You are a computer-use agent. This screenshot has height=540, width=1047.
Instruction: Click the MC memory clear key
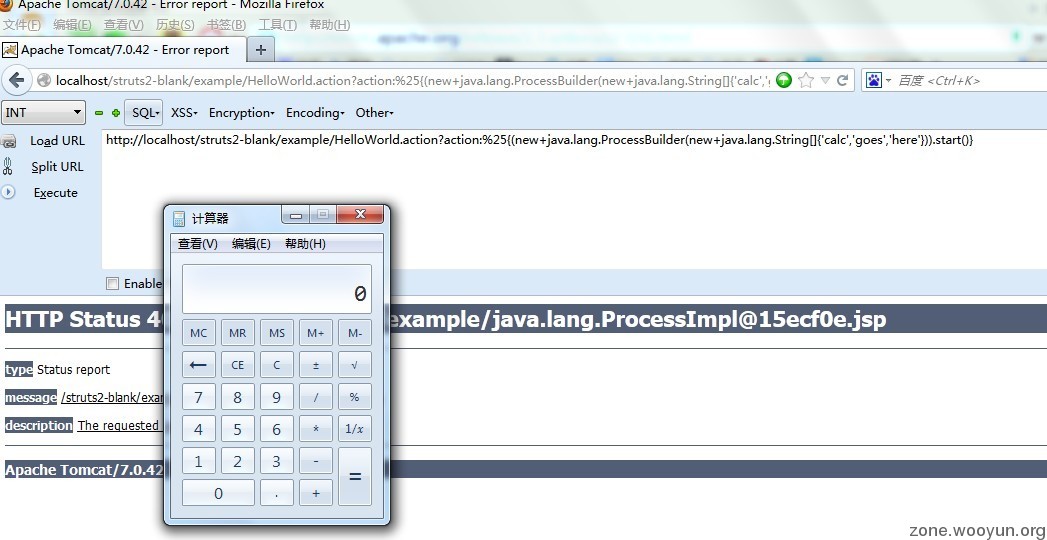pyautogui.click(x=198, y=333)
